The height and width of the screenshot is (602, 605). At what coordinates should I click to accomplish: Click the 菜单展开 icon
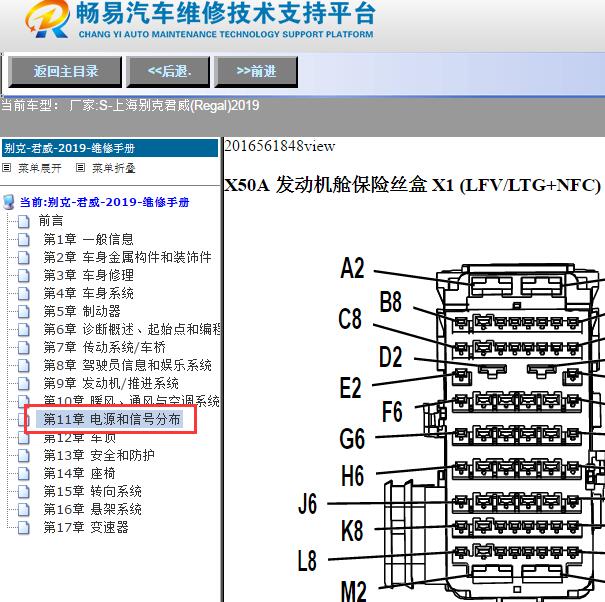7,167
